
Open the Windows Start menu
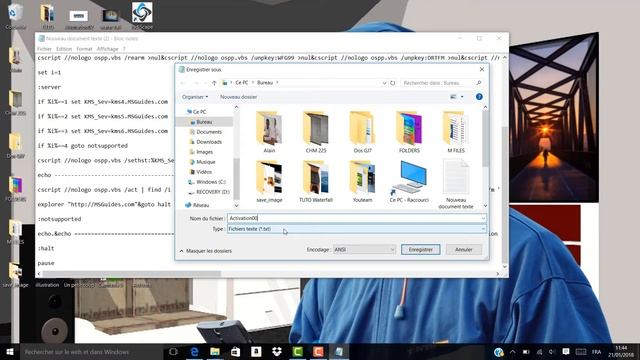[10, 352]
